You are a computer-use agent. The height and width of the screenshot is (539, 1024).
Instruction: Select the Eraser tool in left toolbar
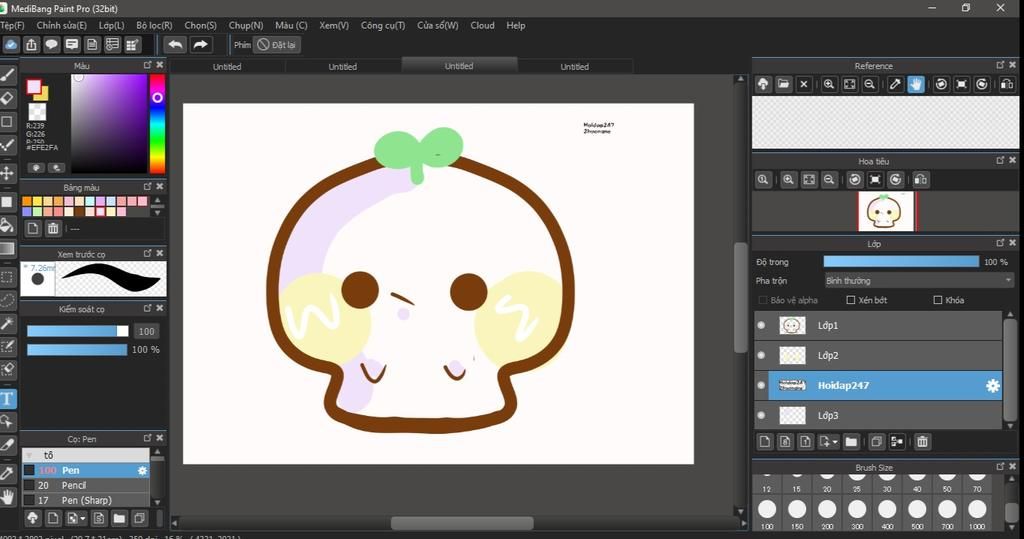(7, 98)
